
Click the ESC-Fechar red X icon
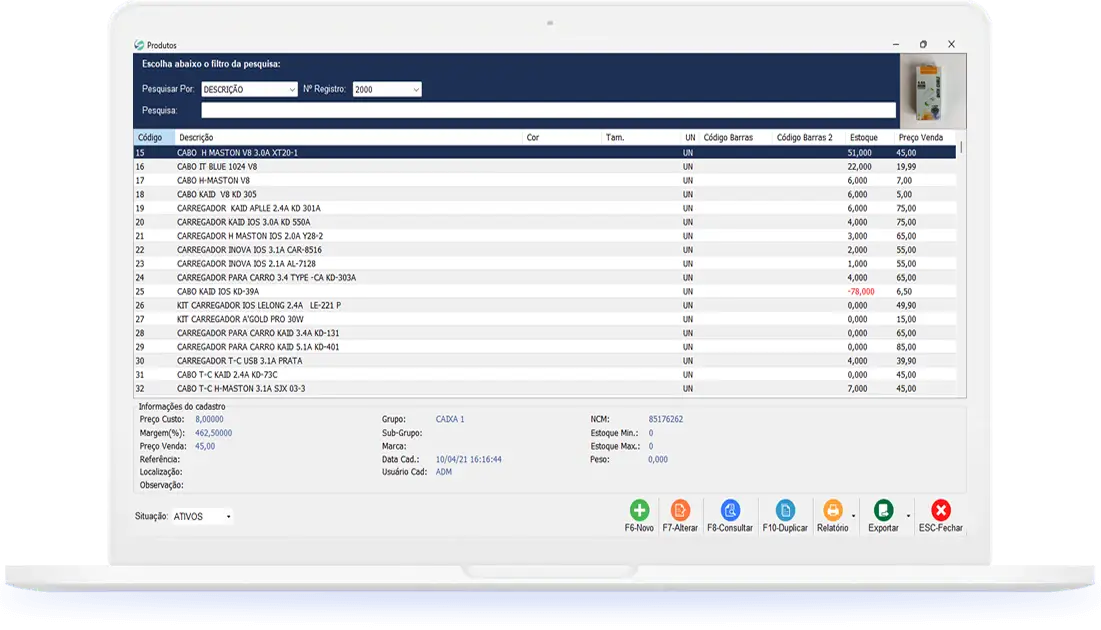point(940,510)
